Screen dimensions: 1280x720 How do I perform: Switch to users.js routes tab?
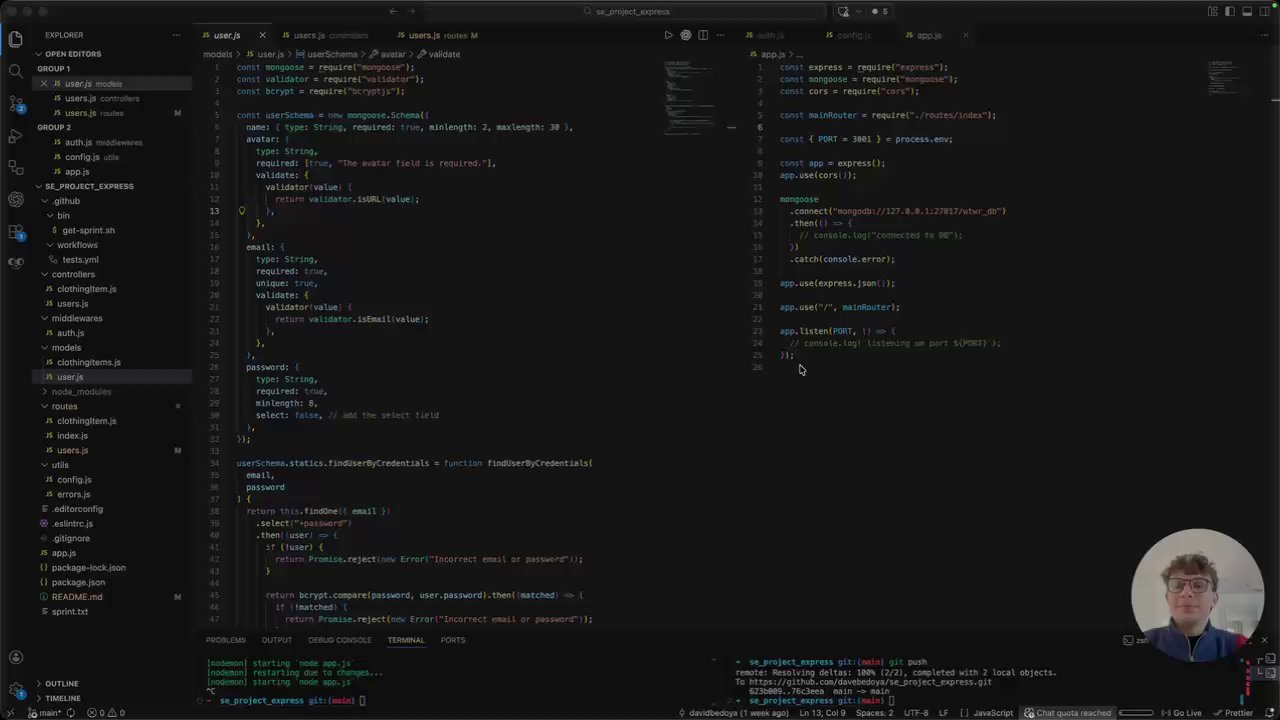[437, 35]
